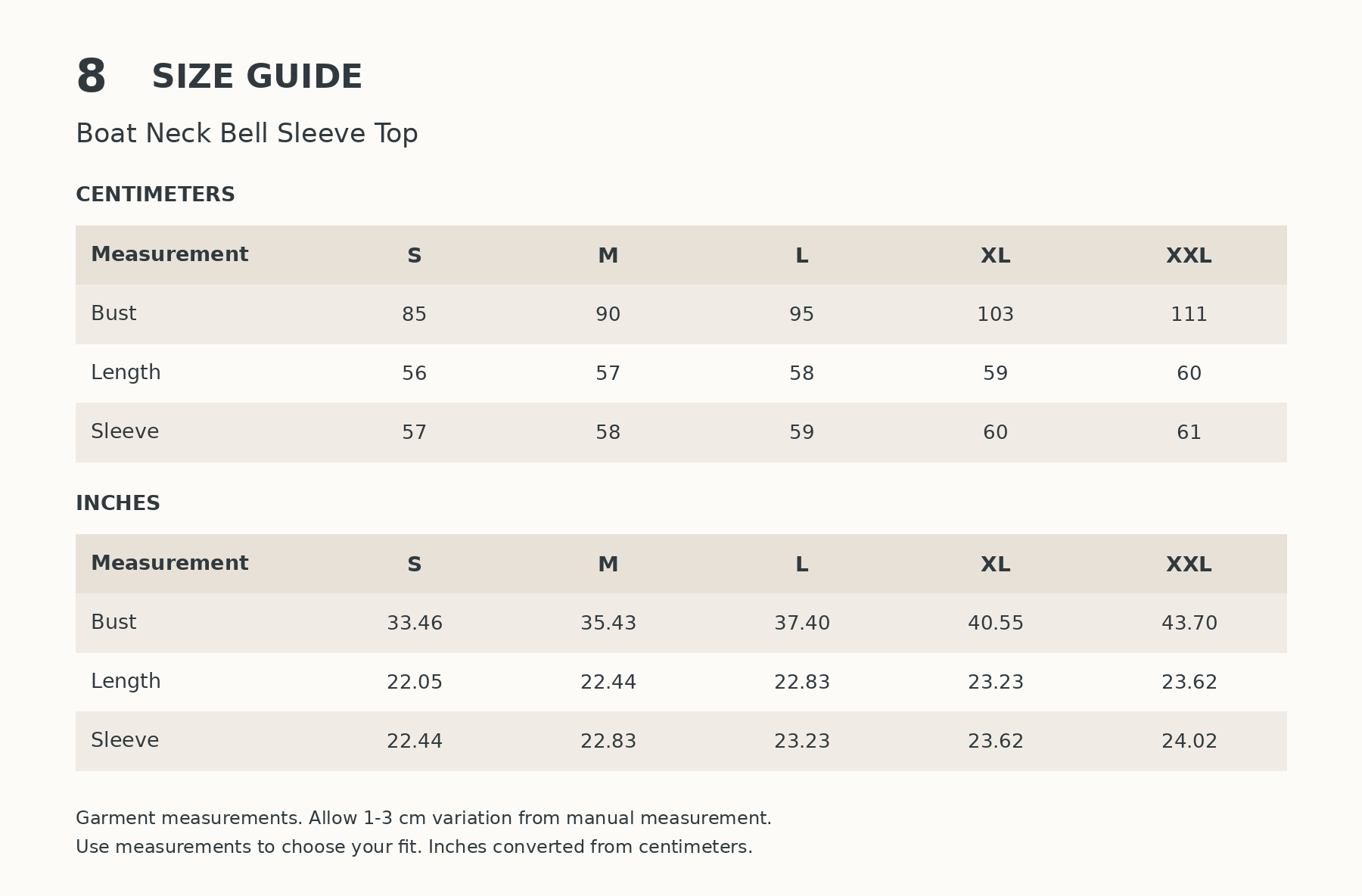Screen dimensions: 1362x896
Task: Select the Bust value 33.46 in inches
Action: pyautogui.click(x=415, y=624)
